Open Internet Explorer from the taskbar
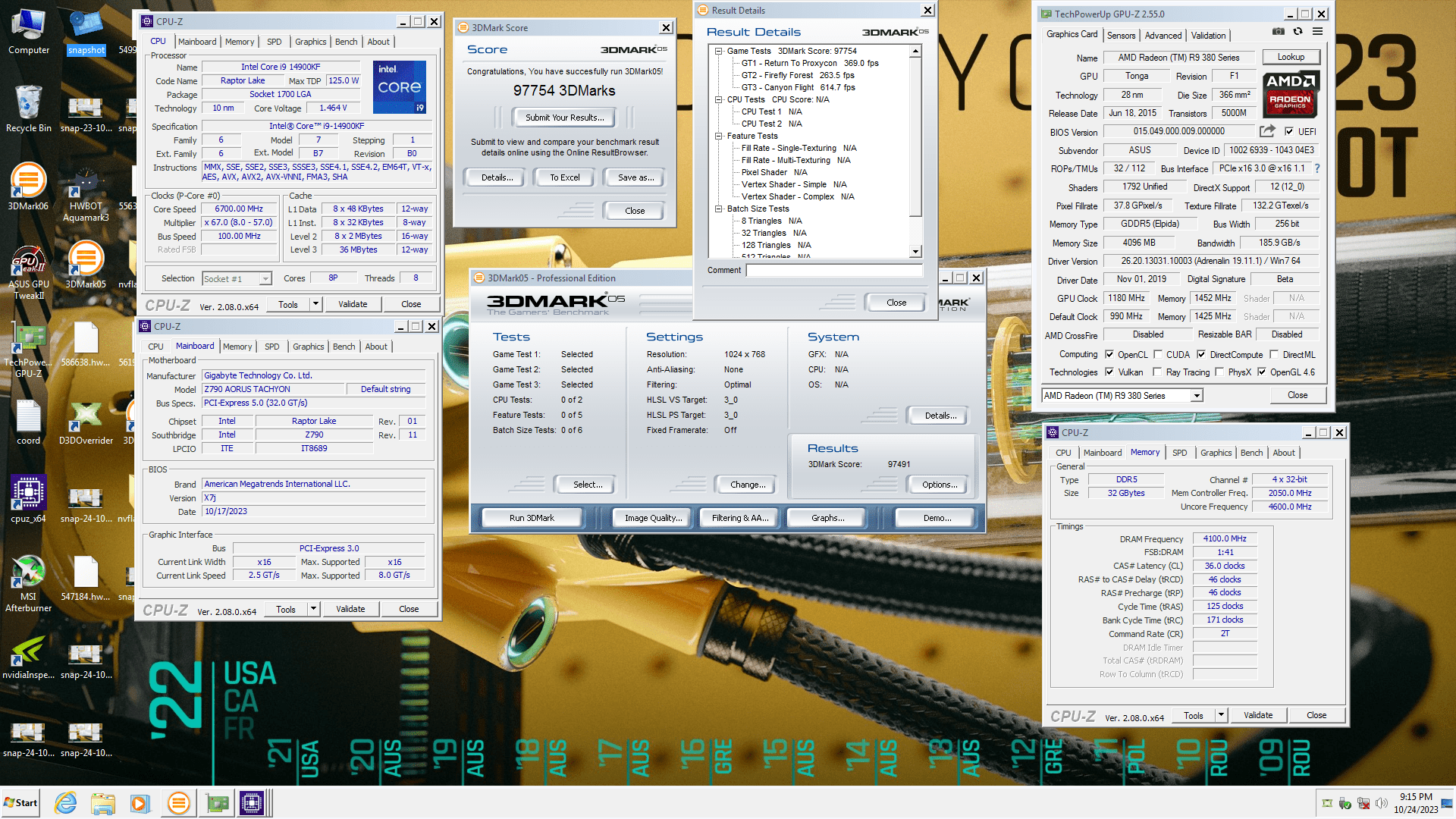Image resolution: width=1456 pixels, height=819 pixels. tap(66, 803)
